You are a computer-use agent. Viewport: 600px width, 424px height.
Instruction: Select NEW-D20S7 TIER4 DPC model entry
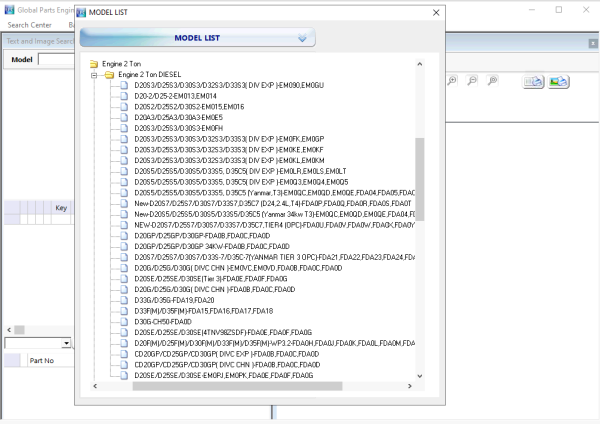coord(274,225)
